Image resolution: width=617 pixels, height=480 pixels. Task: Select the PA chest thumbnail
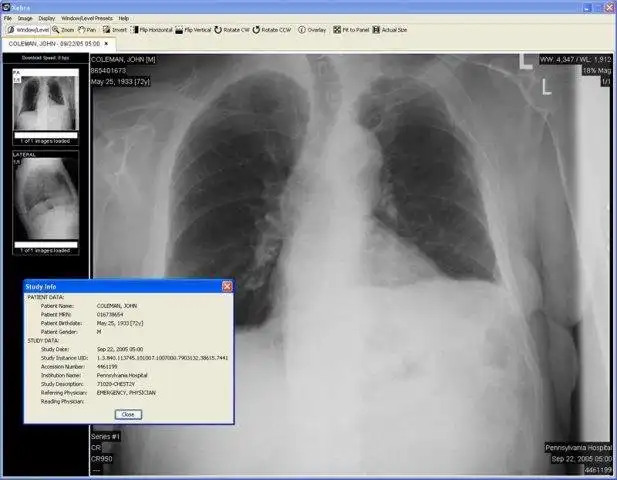point(46,100)
